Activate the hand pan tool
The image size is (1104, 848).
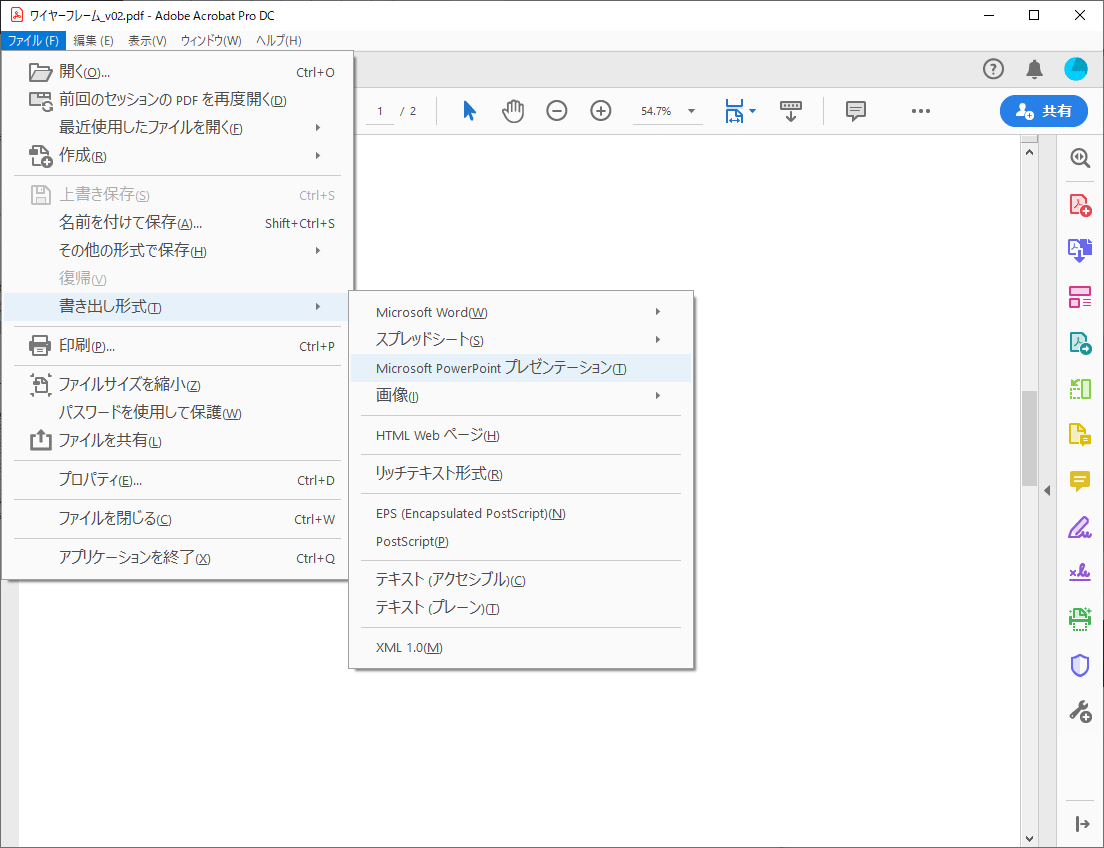[x=513, y=111]
